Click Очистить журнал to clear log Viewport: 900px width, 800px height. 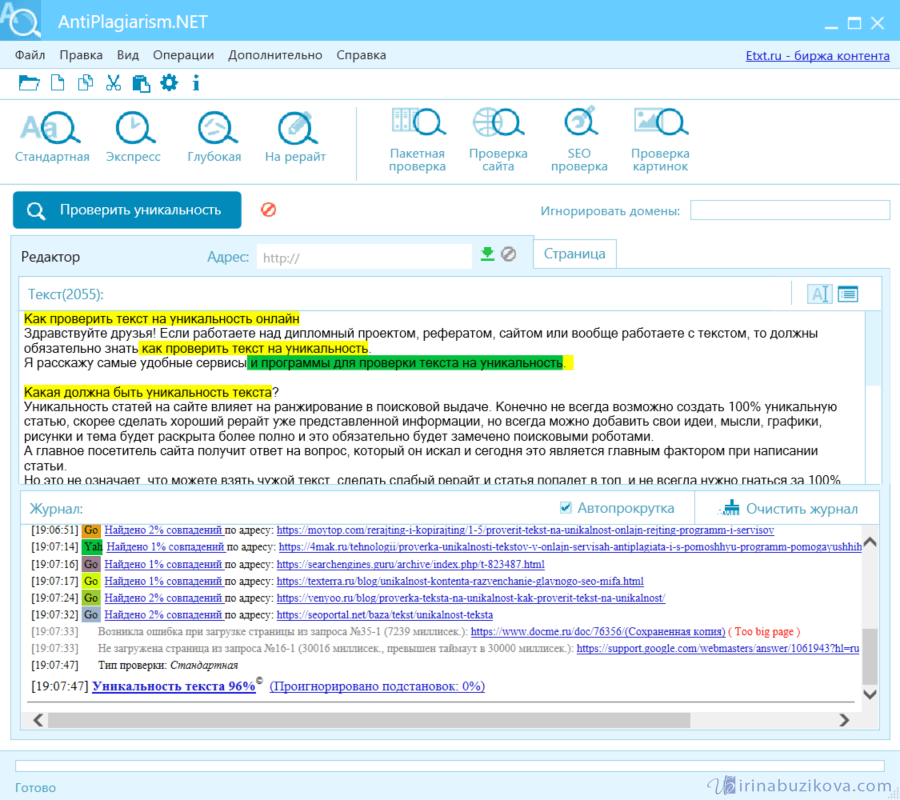tap(789, 508)
